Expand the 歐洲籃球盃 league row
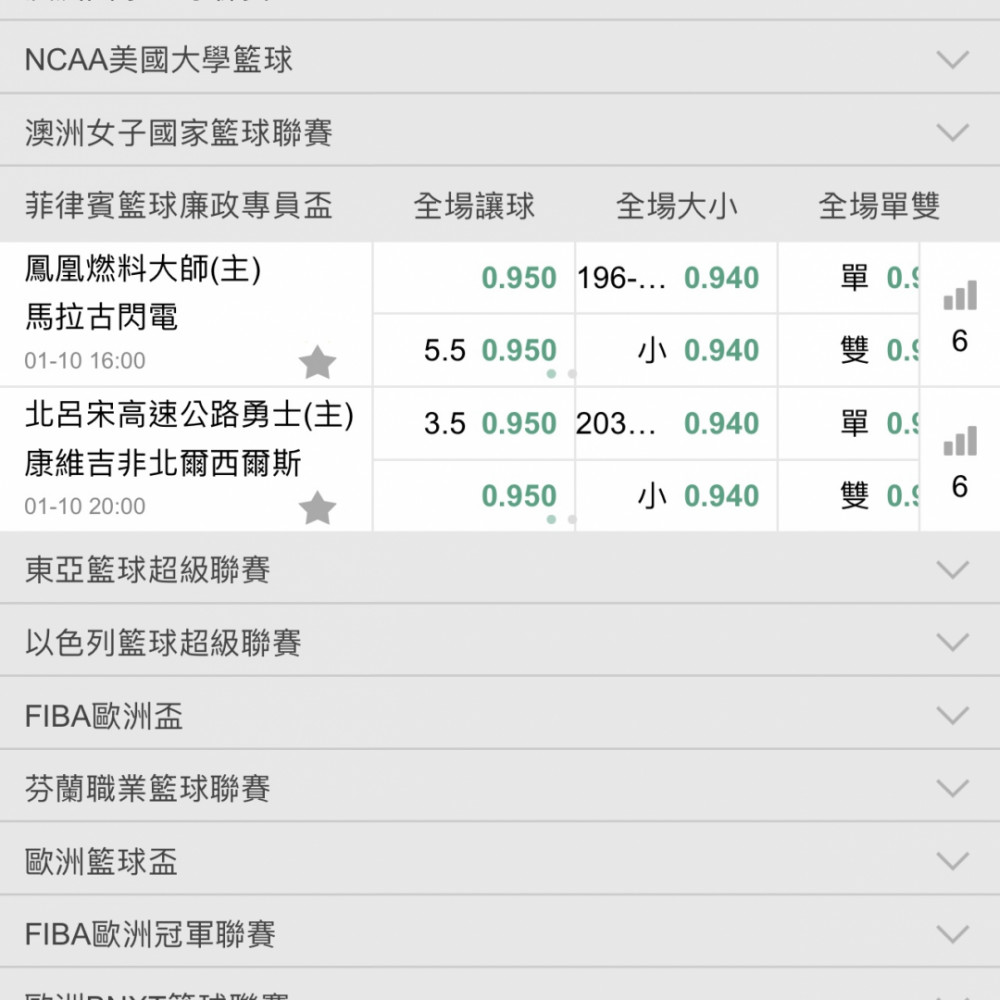This screenshot has height=1000, width=1000. tap(500, 860)
